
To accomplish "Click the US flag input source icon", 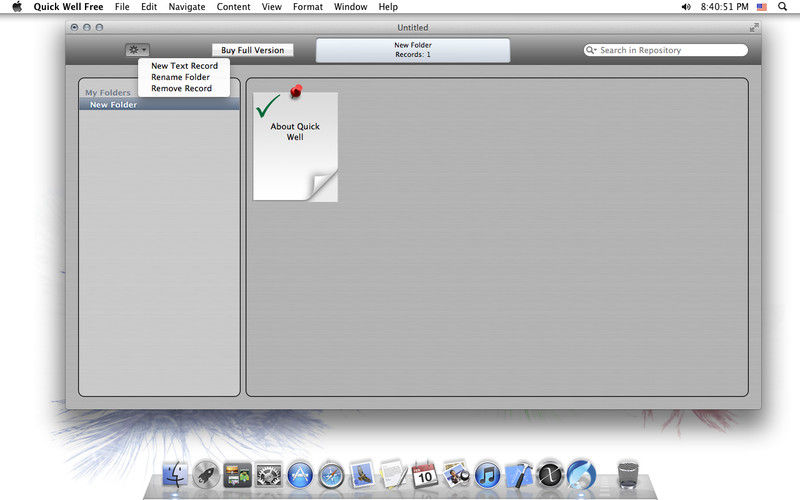I will pos(762,7).
